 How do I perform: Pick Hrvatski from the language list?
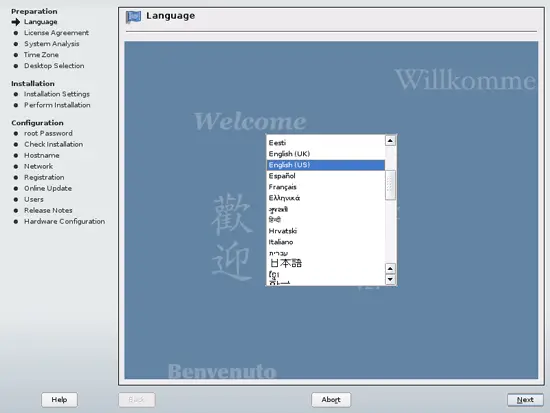coord(326,231)
